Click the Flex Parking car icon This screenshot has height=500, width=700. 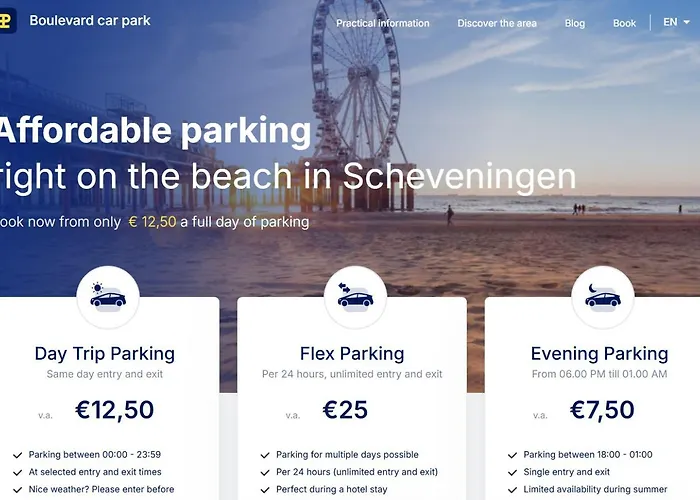355,297
